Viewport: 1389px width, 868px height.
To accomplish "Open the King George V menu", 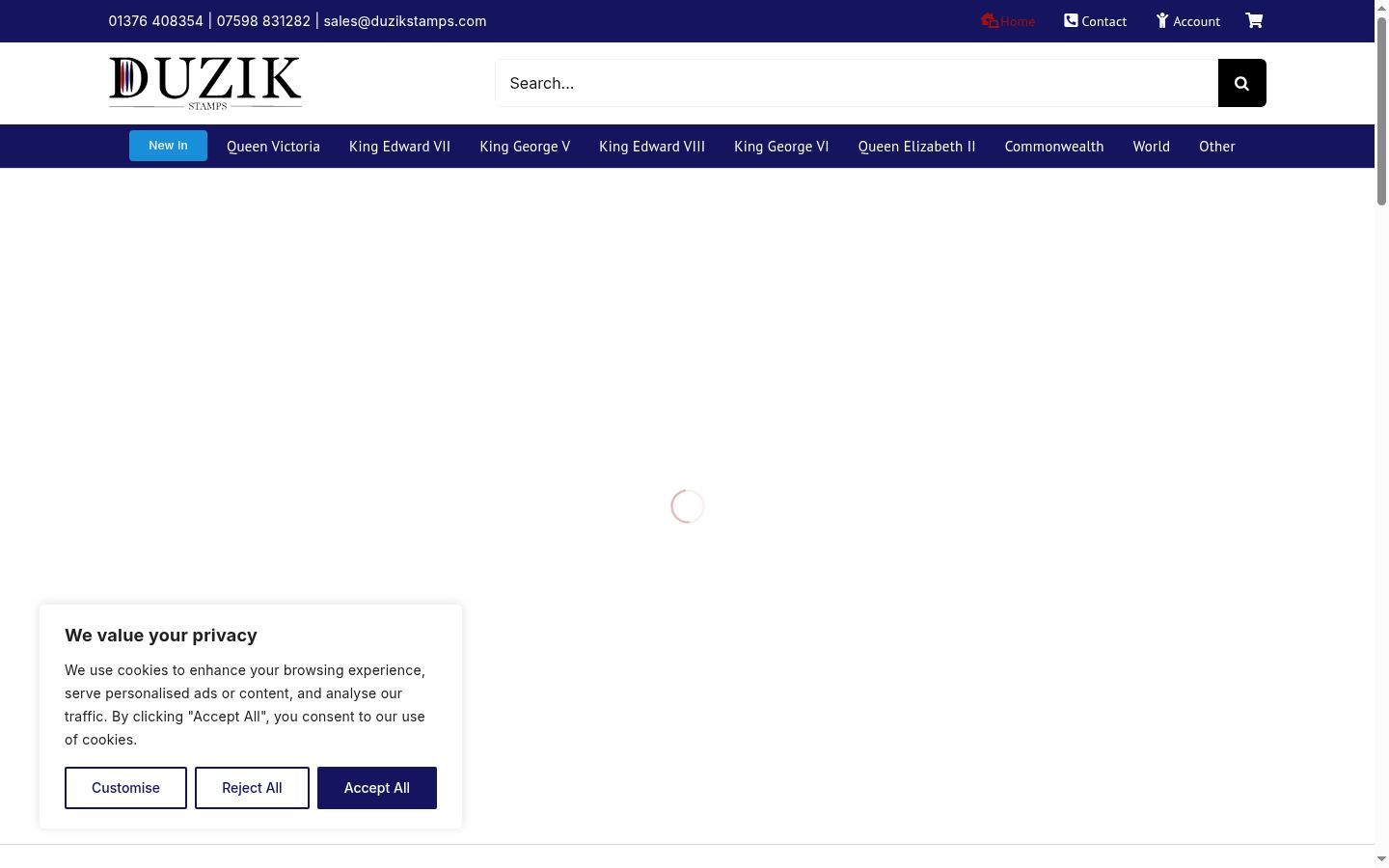I will tap(525, 147).
